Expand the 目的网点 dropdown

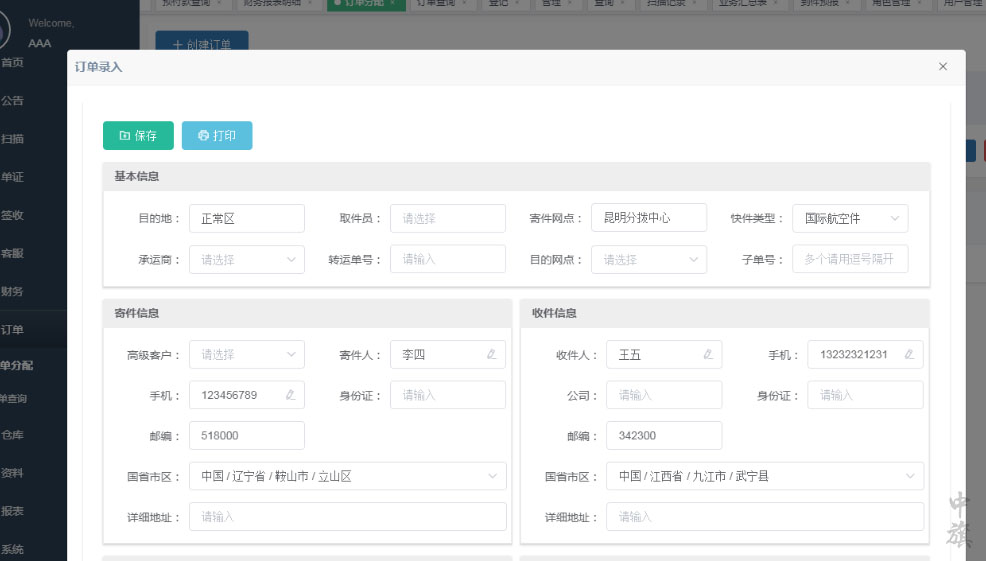648,259
